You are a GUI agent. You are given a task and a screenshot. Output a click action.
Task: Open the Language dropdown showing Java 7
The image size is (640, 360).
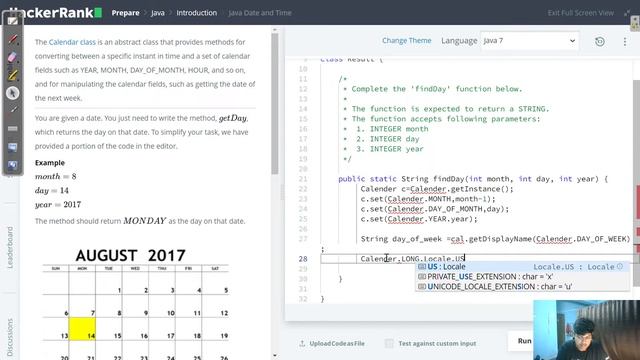[x=529, y=41]
